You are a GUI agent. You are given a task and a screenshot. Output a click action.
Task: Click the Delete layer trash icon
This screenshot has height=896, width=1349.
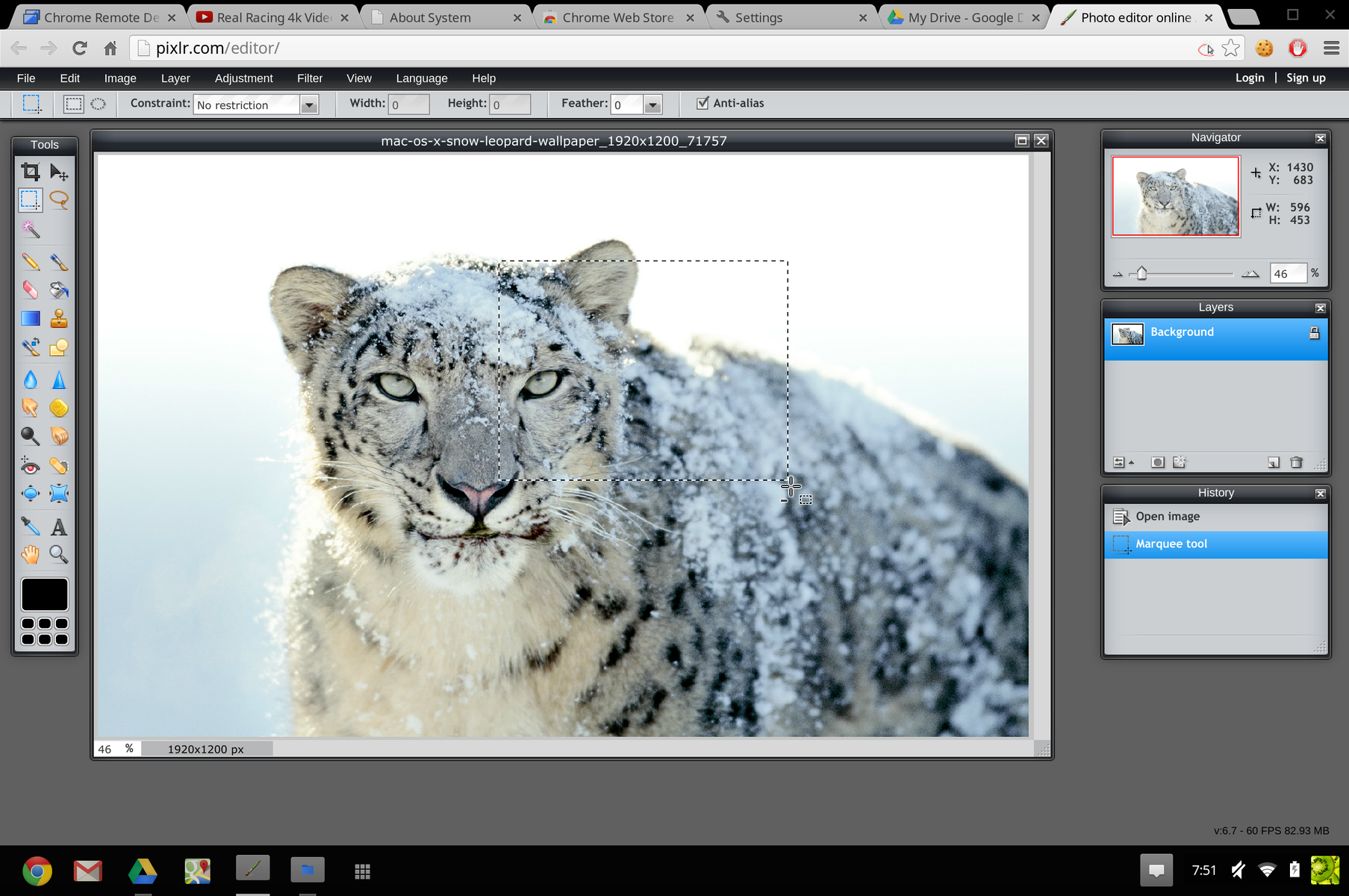tap(1296, 463)
